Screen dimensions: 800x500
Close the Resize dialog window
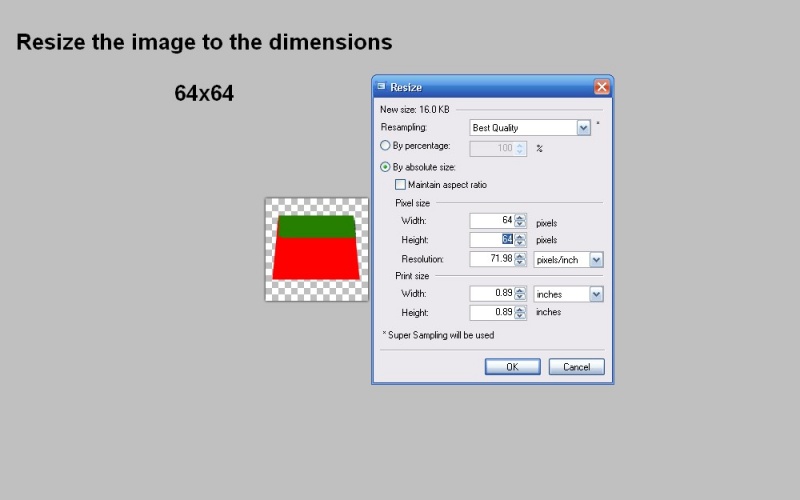click(602, 87)
